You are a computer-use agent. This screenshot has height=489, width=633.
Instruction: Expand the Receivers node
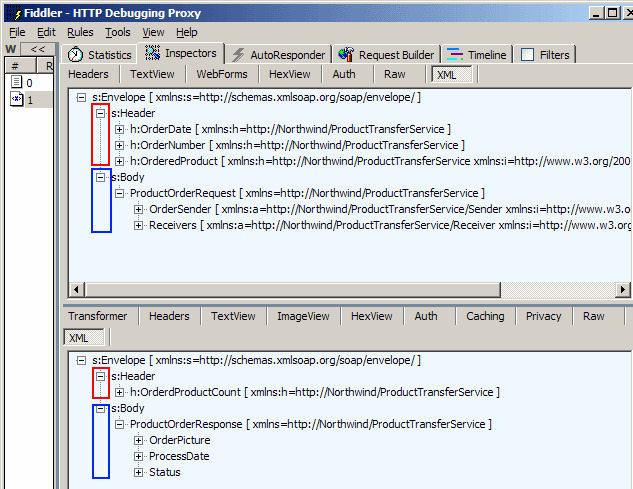139,225
